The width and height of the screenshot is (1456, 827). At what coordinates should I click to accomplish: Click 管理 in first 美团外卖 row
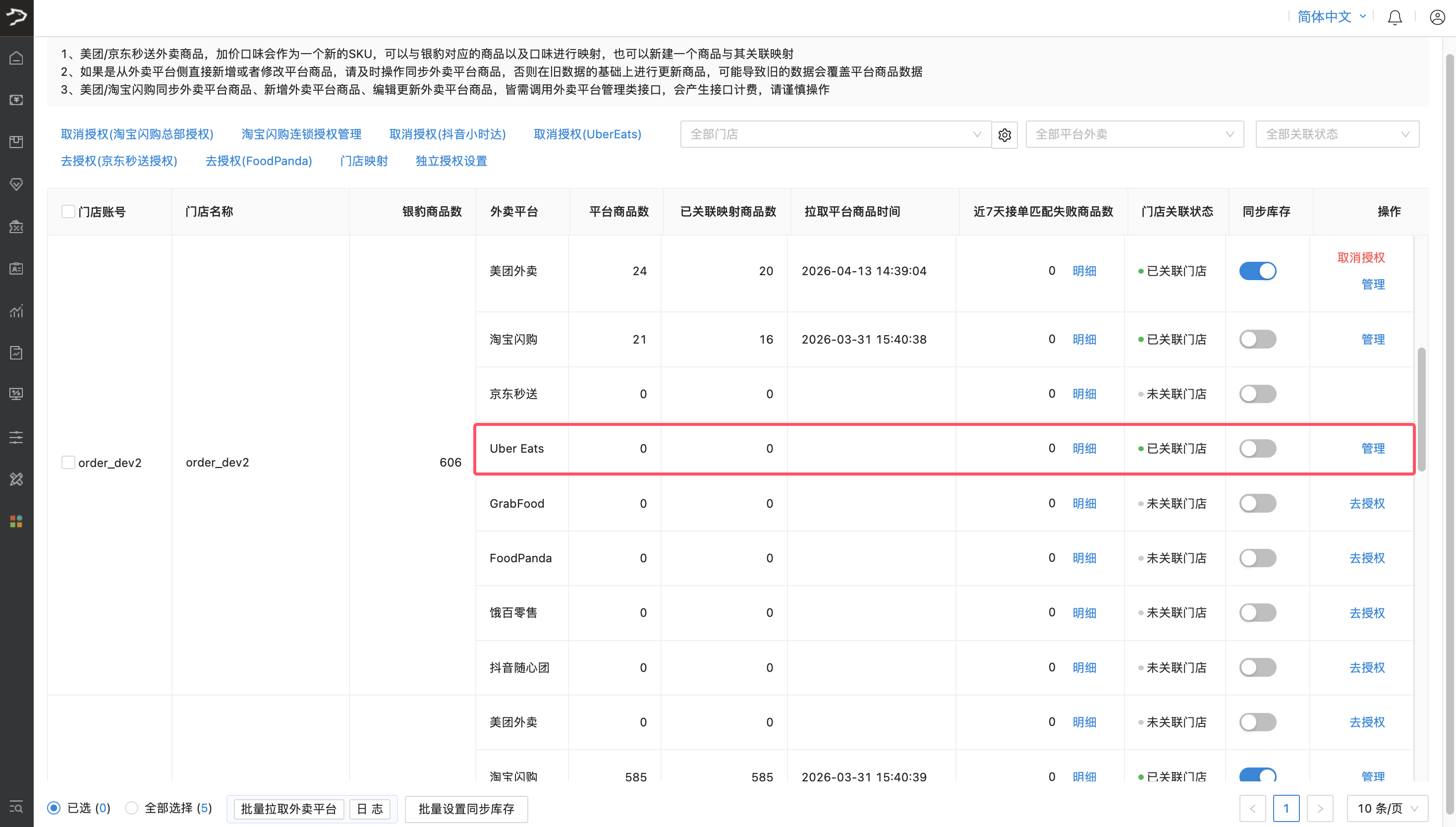click(1373, 284)
